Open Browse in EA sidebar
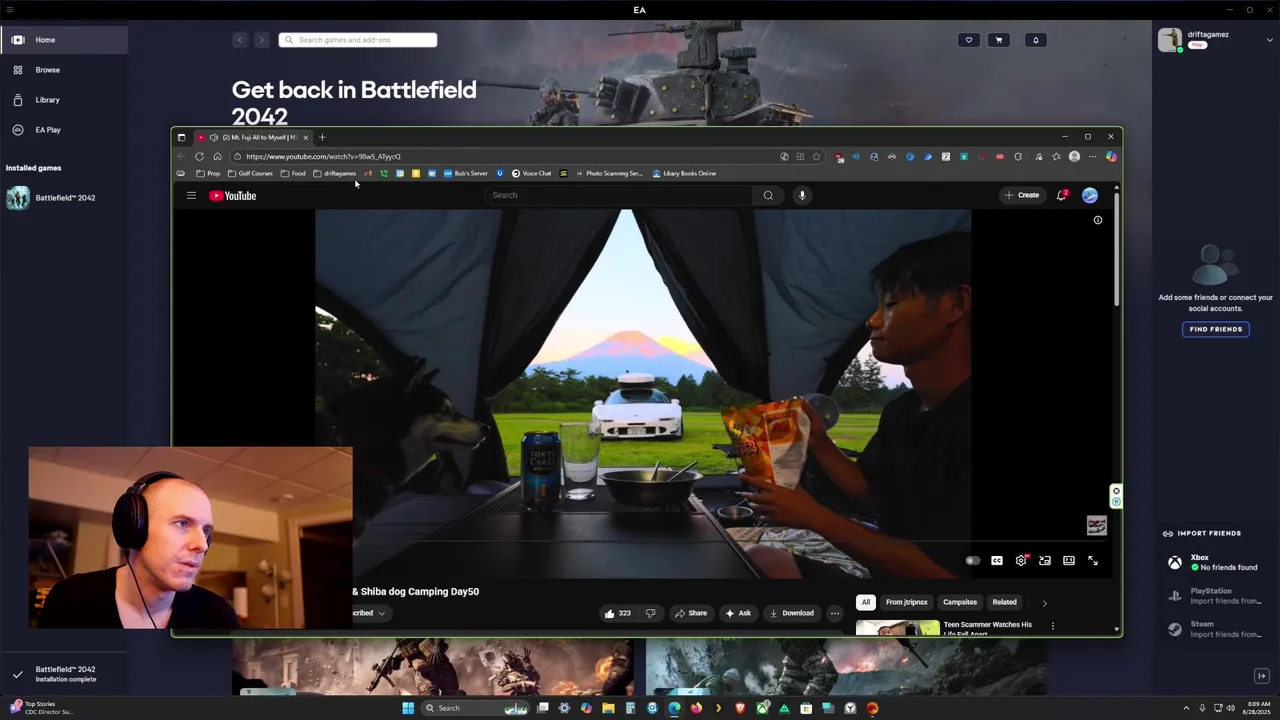This screenshot has width=1280, height=720. 63,70
